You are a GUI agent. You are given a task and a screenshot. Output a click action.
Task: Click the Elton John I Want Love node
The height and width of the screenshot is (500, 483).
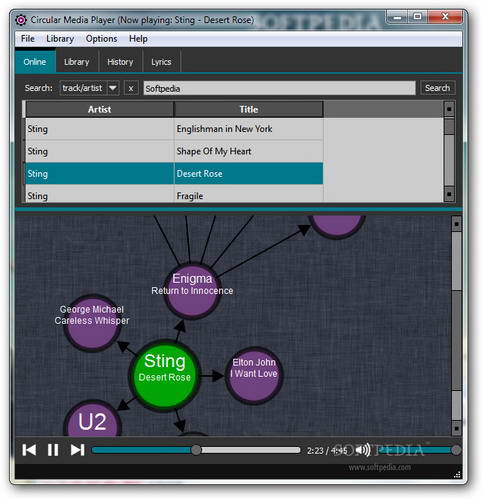tap(254, 376)
